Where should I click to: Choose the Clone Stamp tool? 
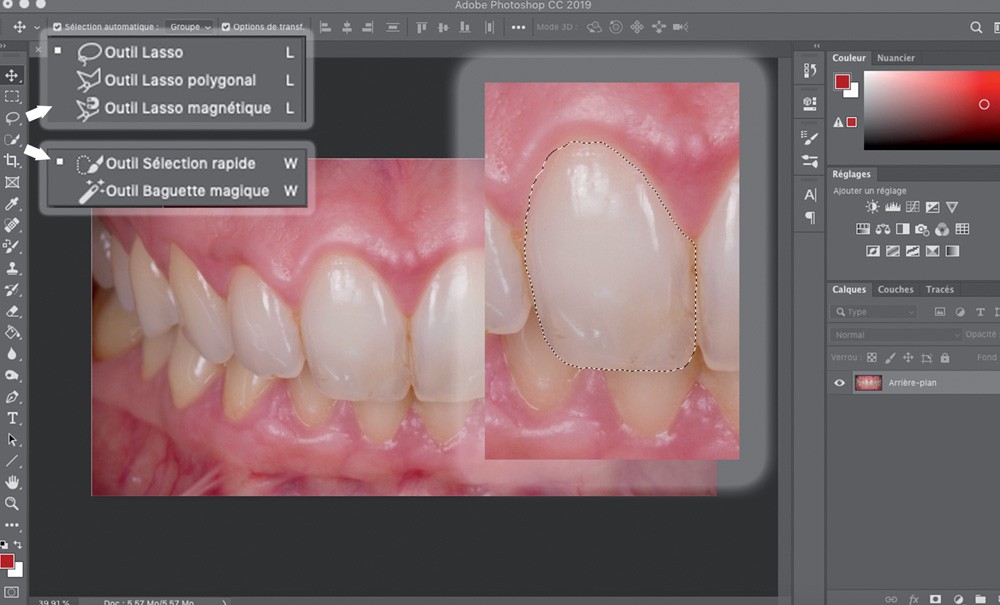tap(12, 268)
